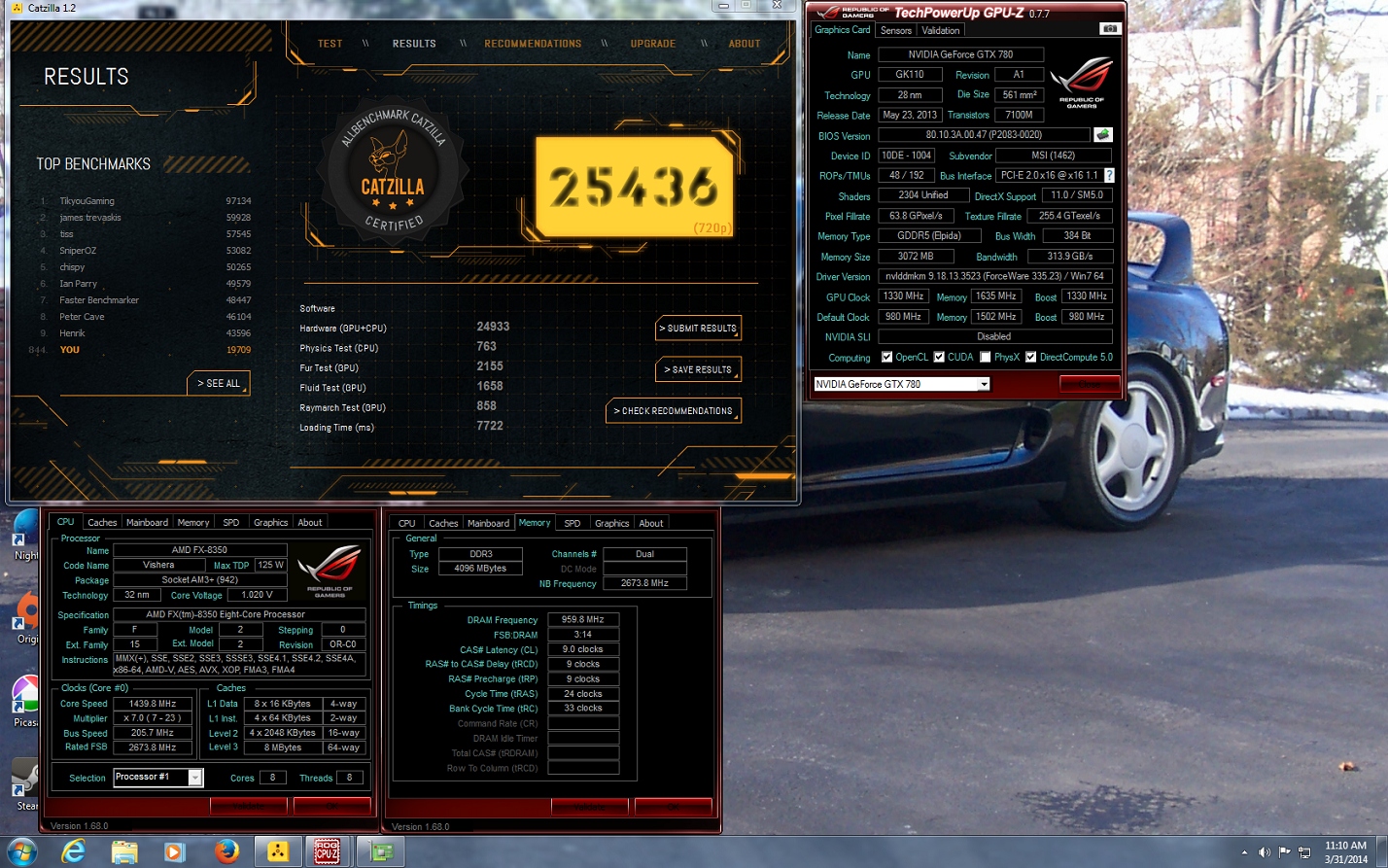The image size is (1388, 868).
Task: Click the Close button in GPU-Z
Action: click(x=1090, y=384)
